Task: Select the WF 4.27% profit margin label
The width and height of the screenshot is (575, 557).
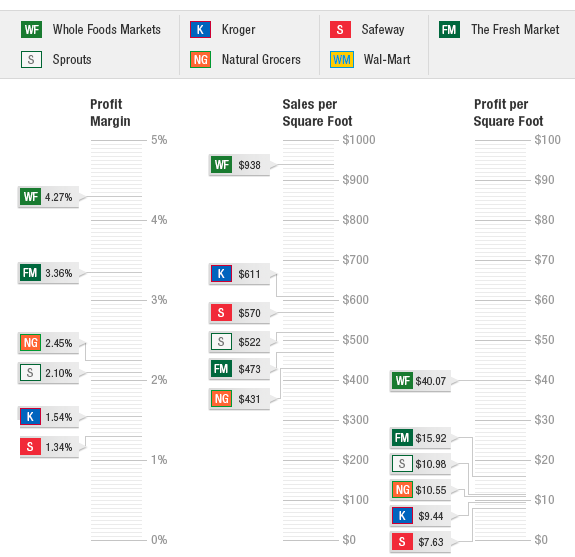Action: pyautogui.click(x=48, y=197)
